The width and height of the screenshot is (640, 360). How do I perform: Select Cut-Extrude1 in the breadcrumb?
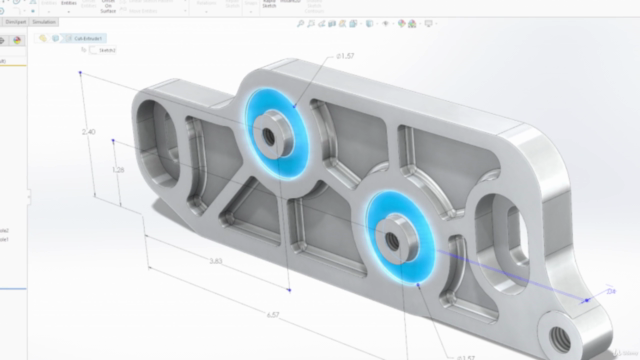[x=88, y=38]
